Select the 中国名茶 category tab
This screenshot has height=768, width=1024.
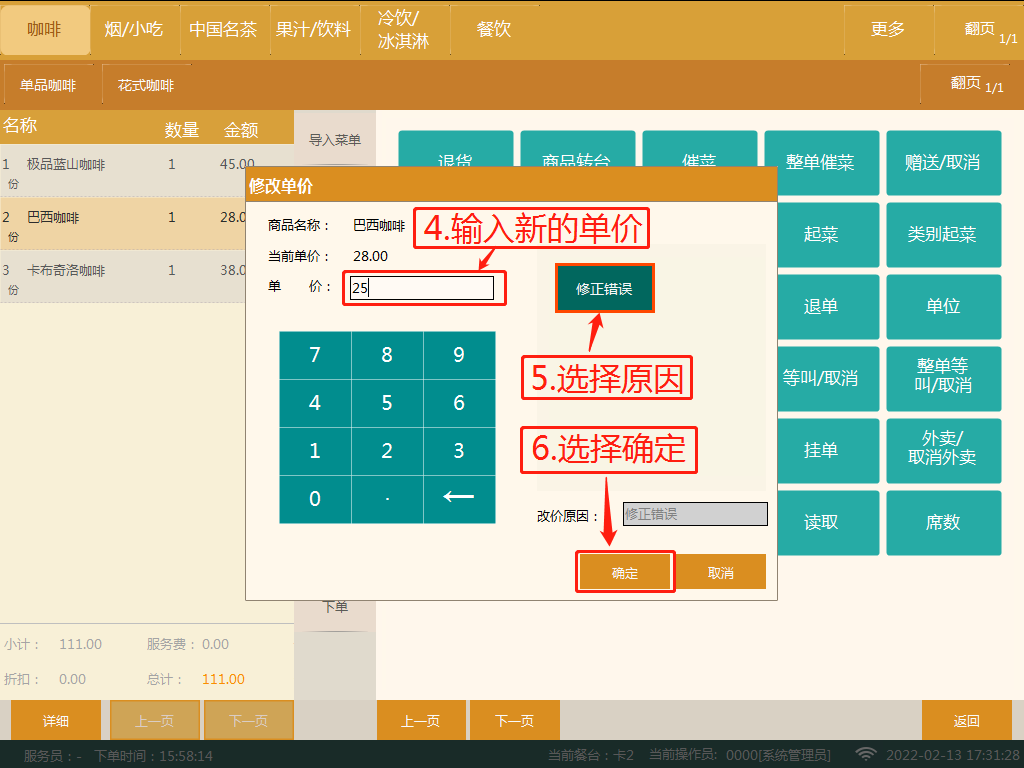224,29
